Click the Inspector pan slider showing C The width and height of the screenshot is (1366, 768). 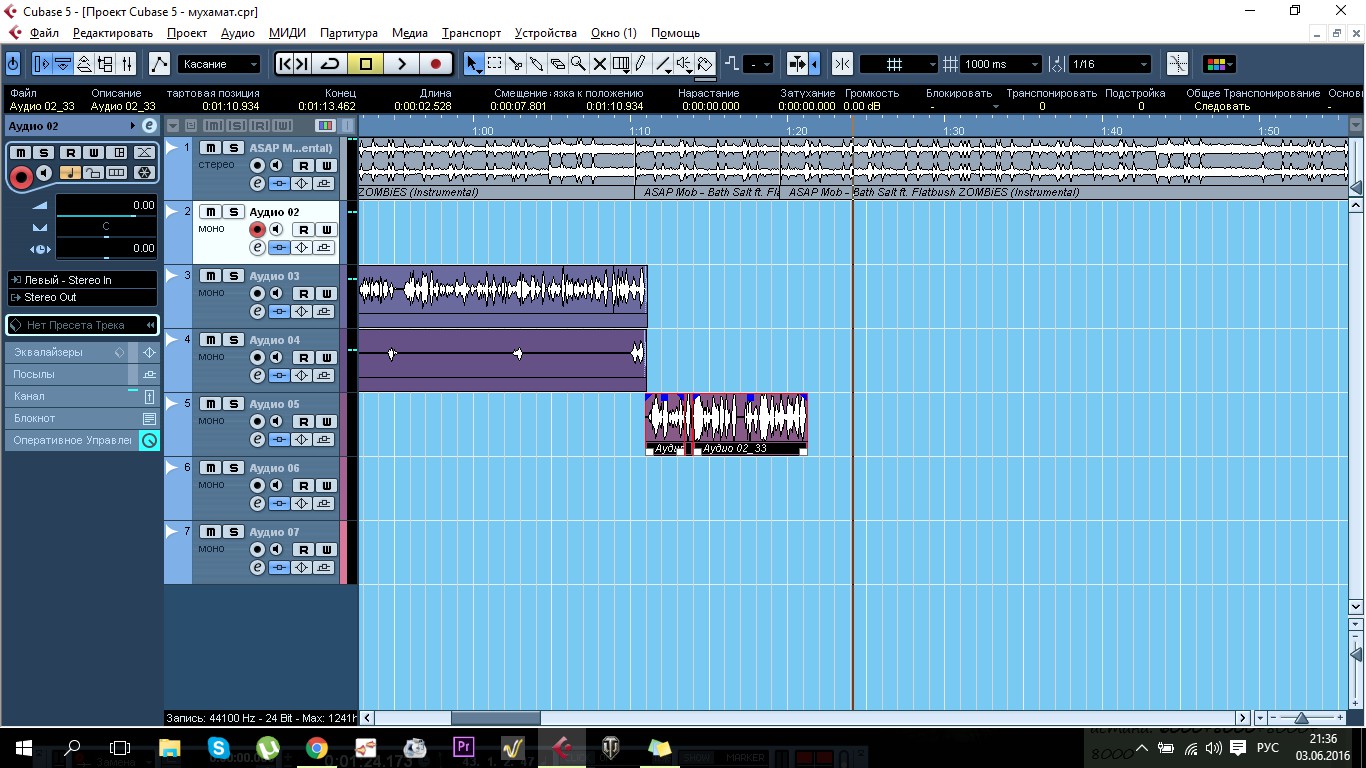(106, 227)
